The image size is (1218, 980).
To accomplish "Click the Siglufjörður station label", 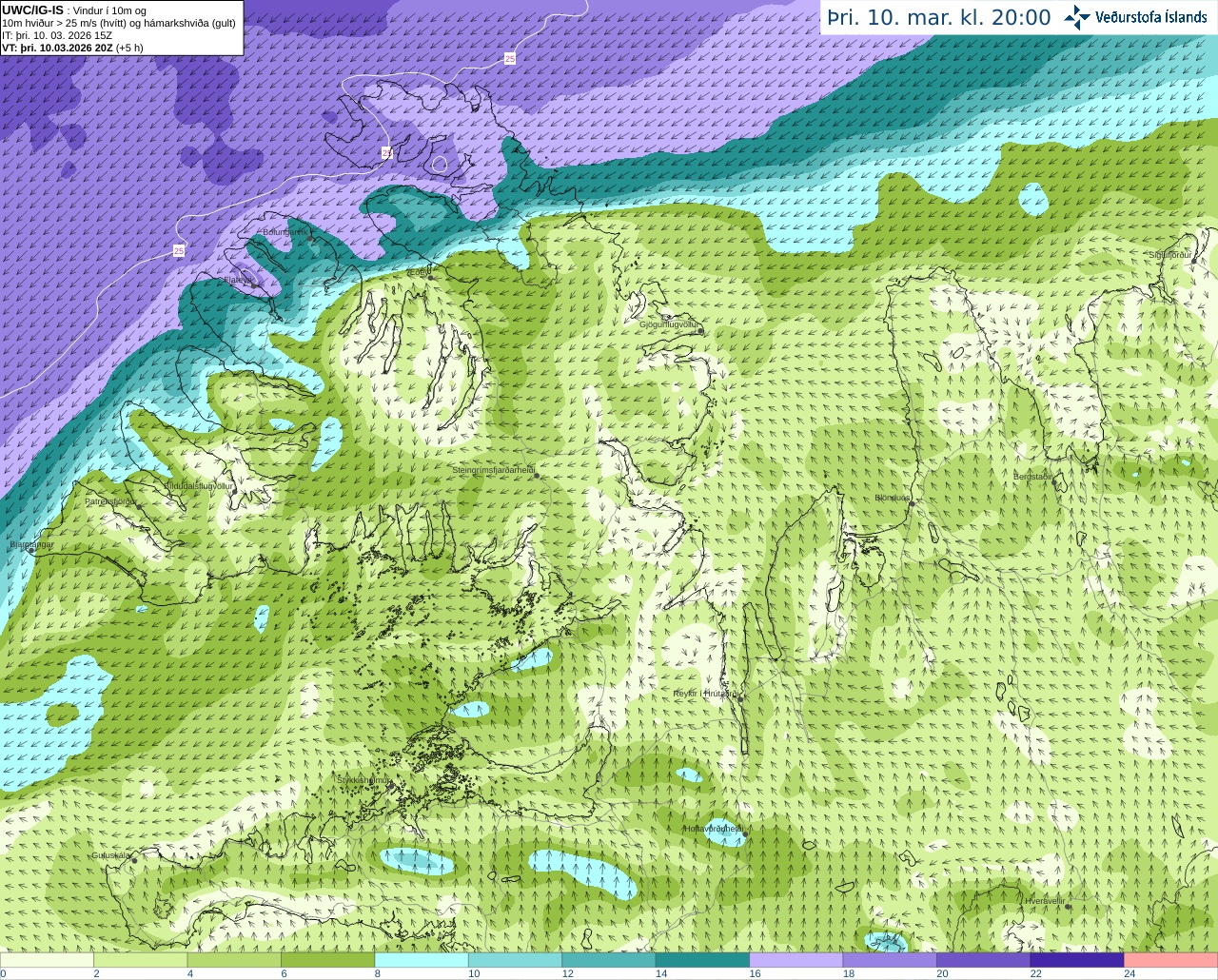I will pos(1170,255).
